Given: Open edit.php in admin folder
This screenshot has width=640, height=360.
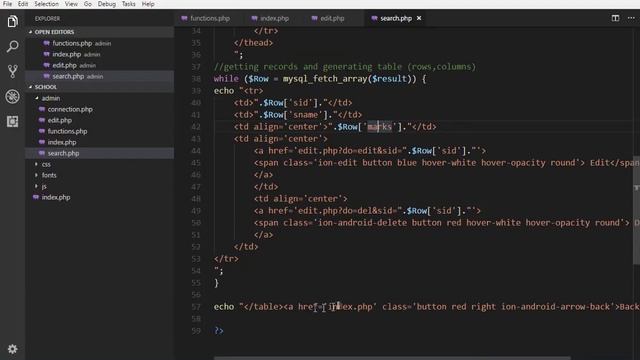Looking at the screenshot, I should (x=60, y=120).
